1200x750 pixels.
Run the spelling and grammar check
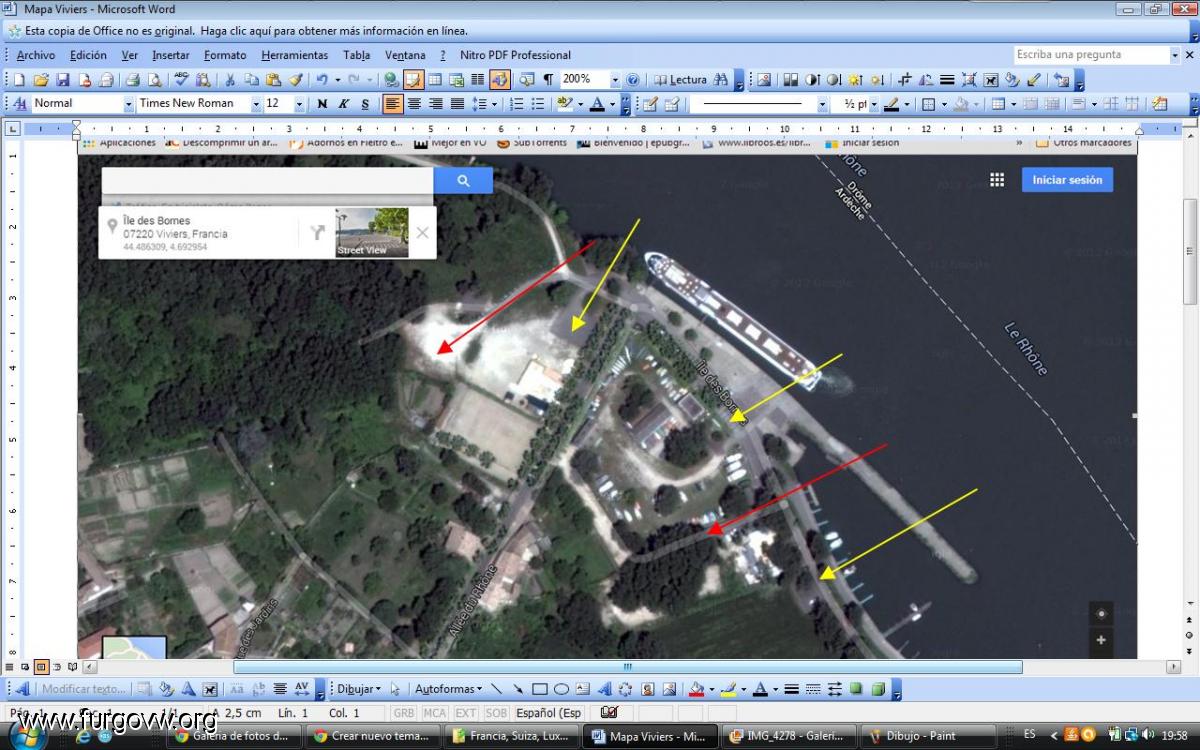181,80
